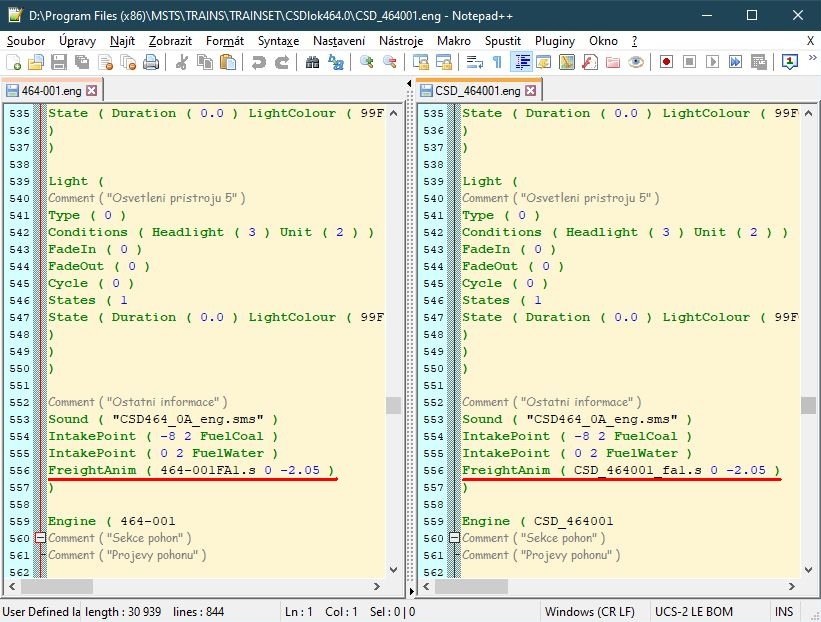Click the Undo arrow icon

259,62
